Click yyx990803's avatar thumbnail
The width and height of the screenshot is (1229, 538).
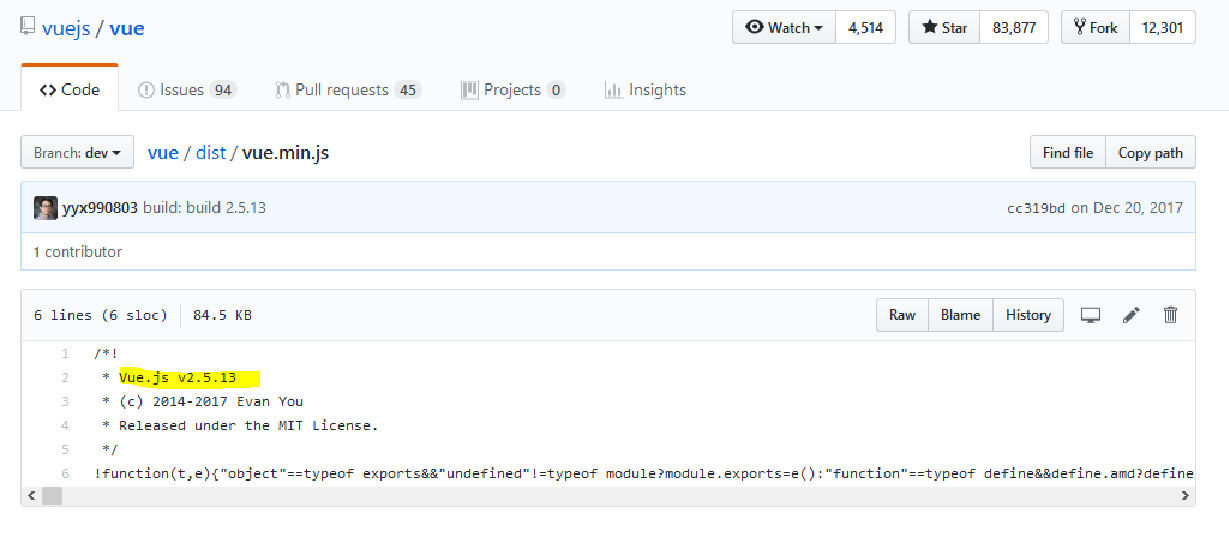(x=46, y=208)
